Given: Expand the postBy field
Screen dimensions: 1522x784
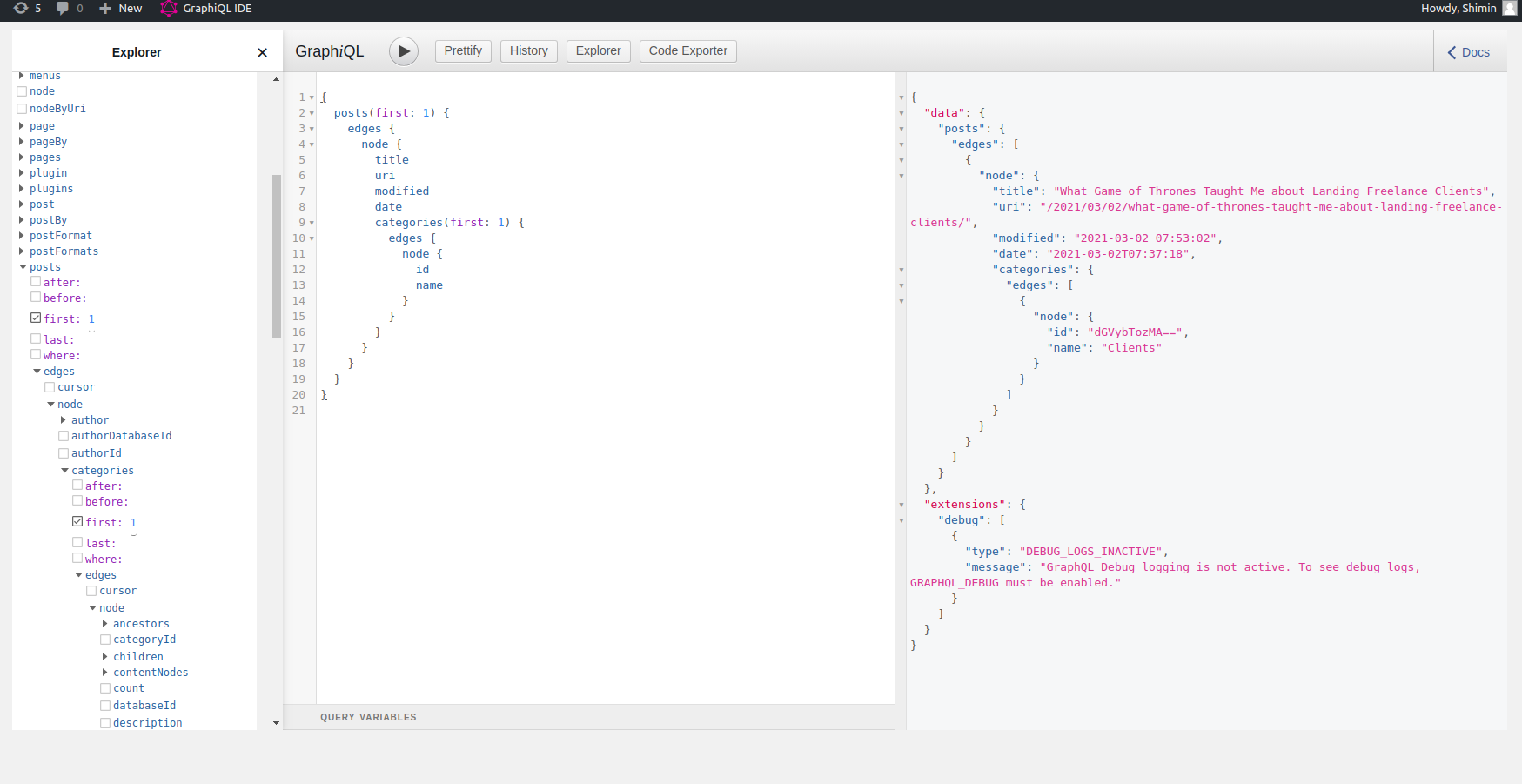Looking at the screenshot, I should (x=22, y=220).
